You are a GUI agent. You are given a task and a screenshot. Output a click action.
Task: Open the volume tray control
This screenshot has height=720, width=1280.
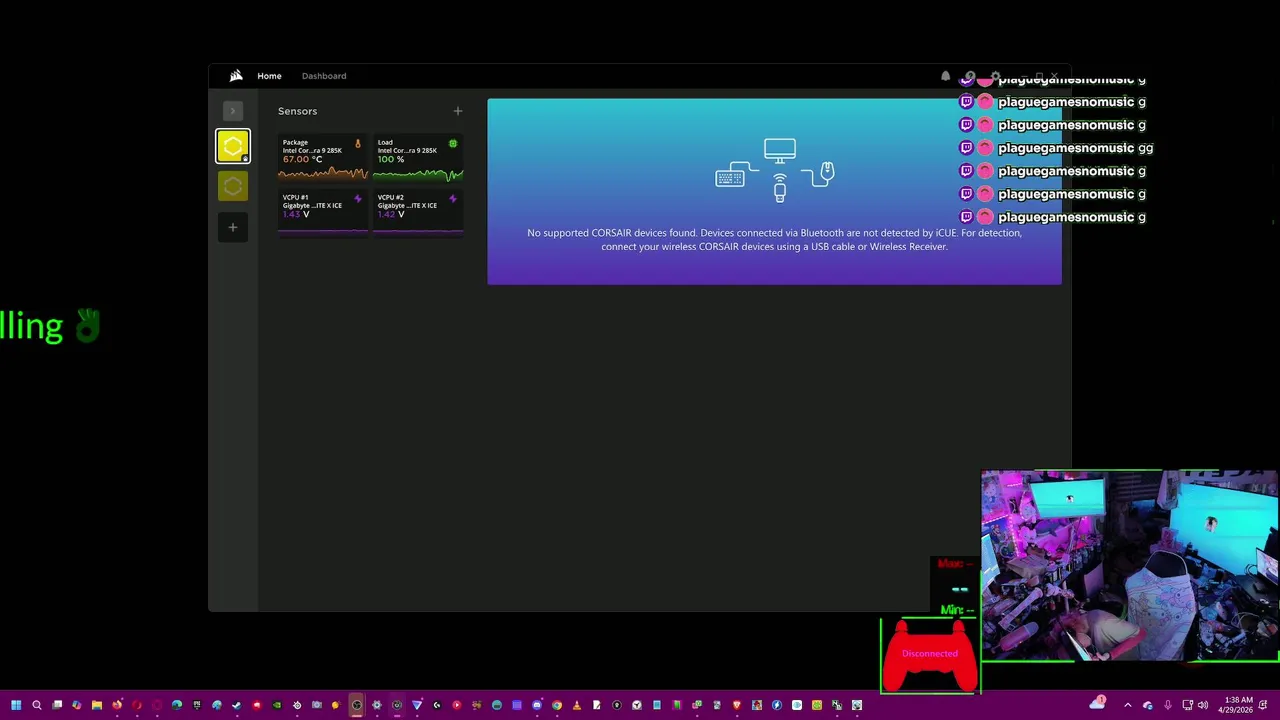point(1203,705)
